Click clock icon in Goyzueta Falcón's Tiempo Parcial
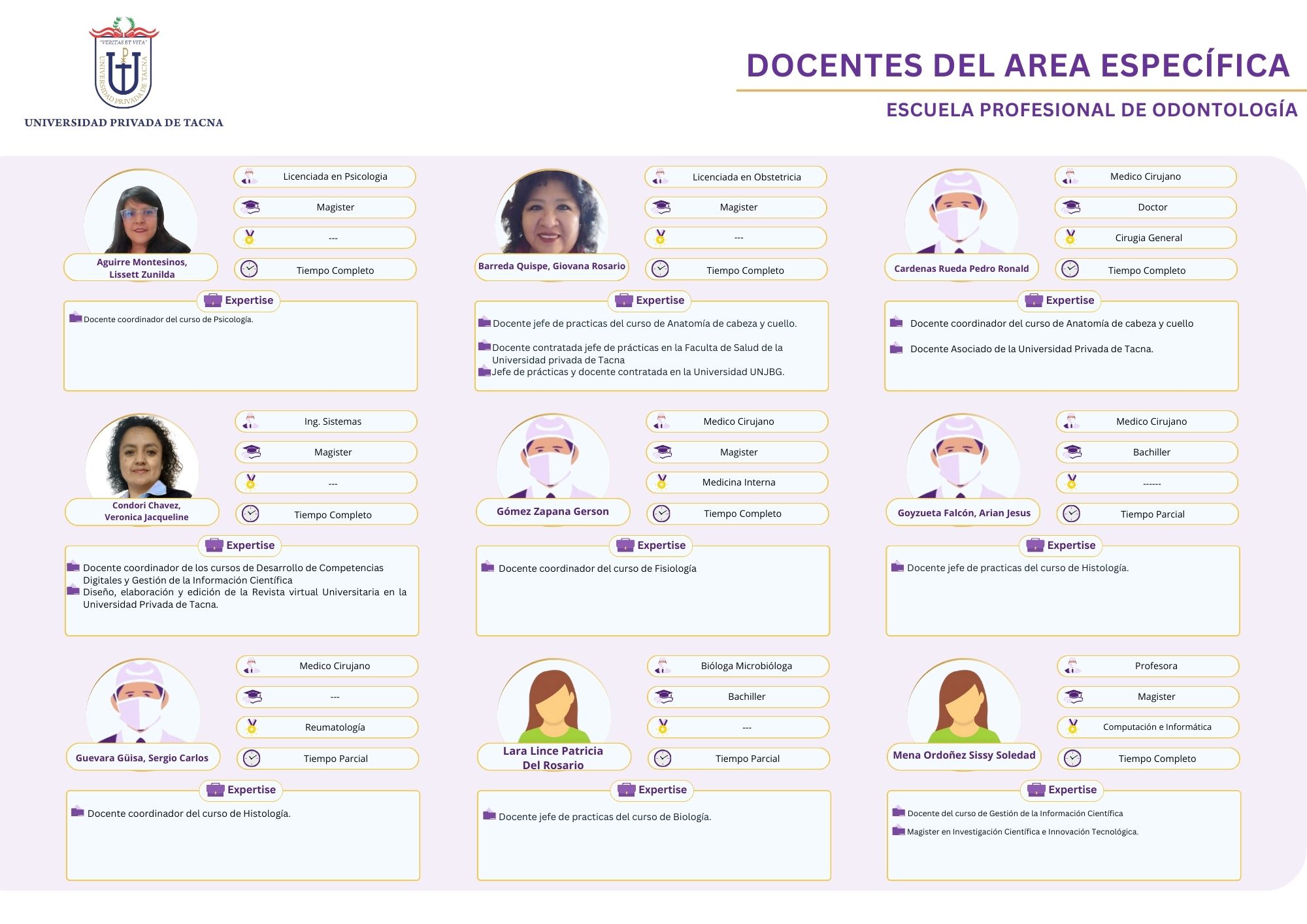This screenshot has width=1307, height=924. coord(1071,514)
